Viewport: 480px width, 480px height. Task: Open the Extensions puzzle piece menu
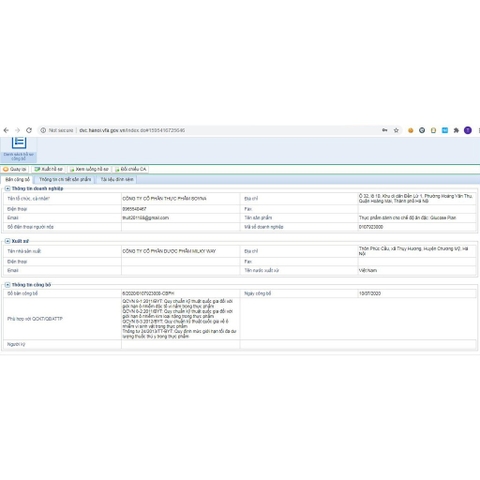point(456,130)
